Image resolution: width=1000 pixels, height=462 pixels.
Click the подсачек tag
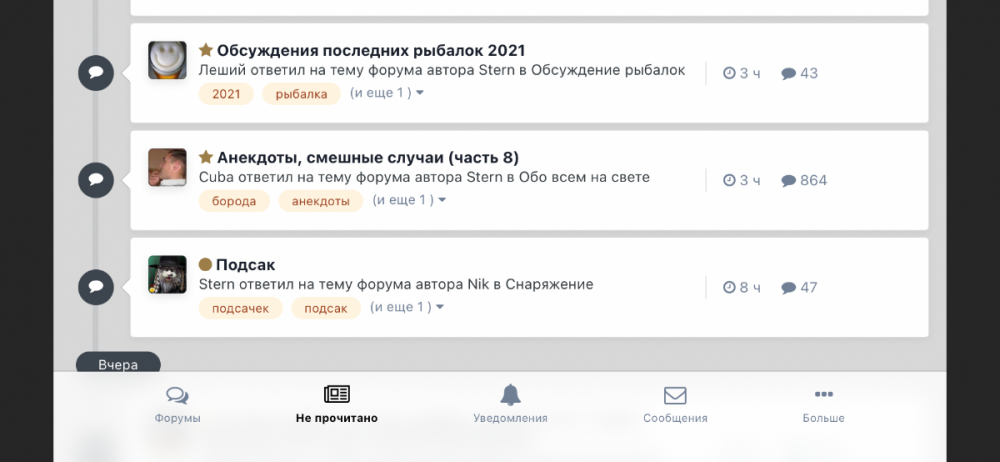tap(240, 308)
